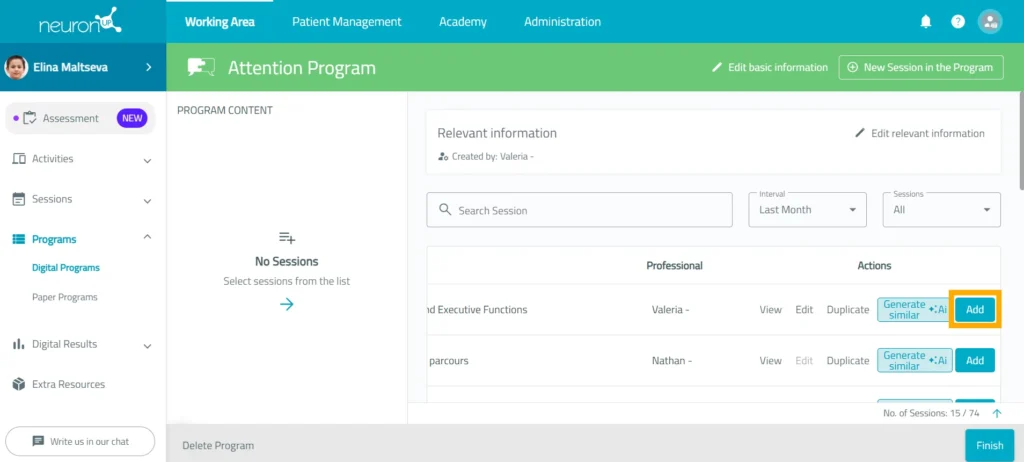The image size is (1024, 462).
Task: Click the Finish button
Action: pos(989,446)
